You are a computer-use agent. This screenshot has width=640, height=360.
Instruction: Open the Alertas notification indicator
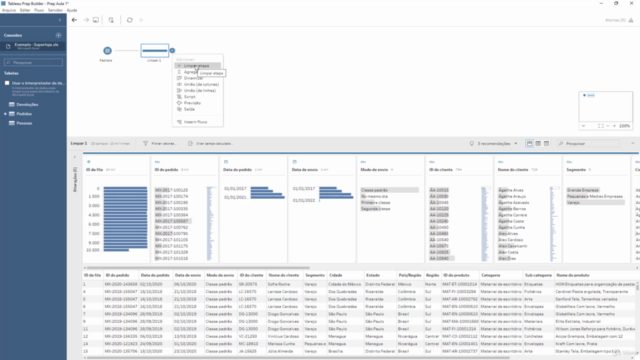pyautogui.click(x=619, y=20)
